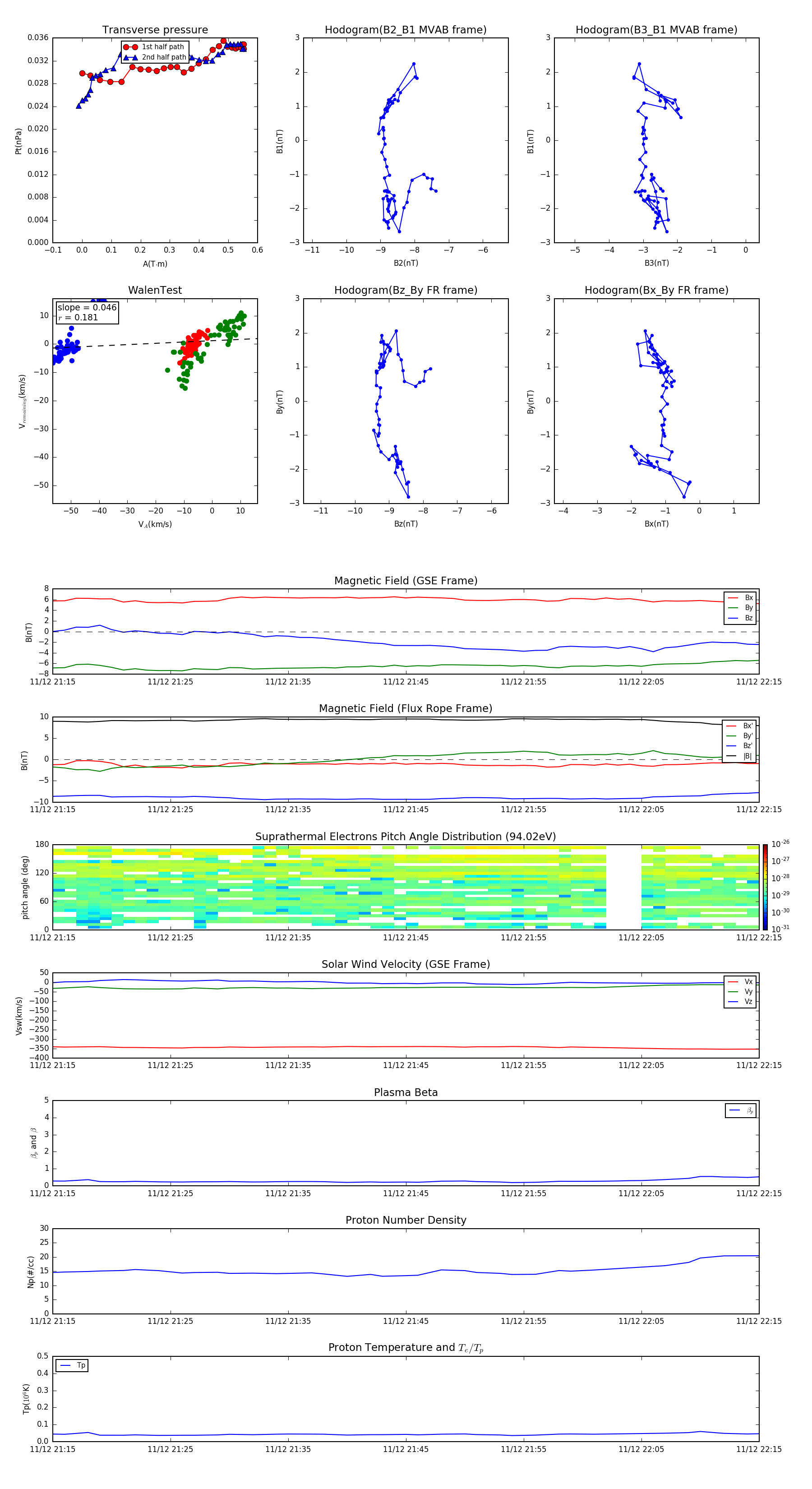Image resolution: width=812 pixels, height=1489 pixels.
Task: Select the "2nd half path" legend entry
Action: (154, 57)
